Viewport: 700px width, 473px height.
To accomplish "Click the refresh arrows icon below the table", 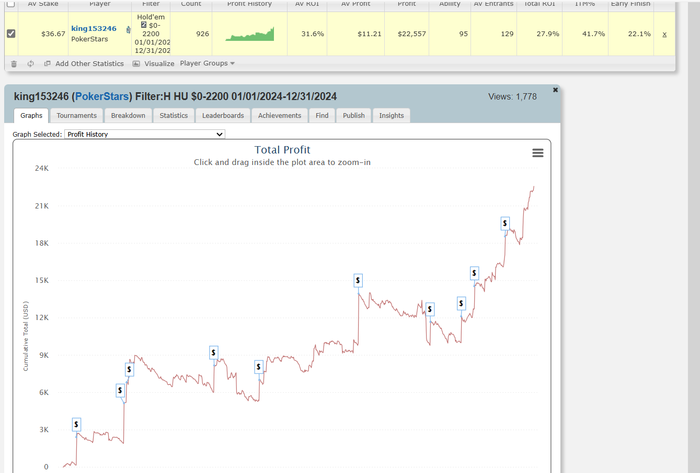I will pos(30,64).
